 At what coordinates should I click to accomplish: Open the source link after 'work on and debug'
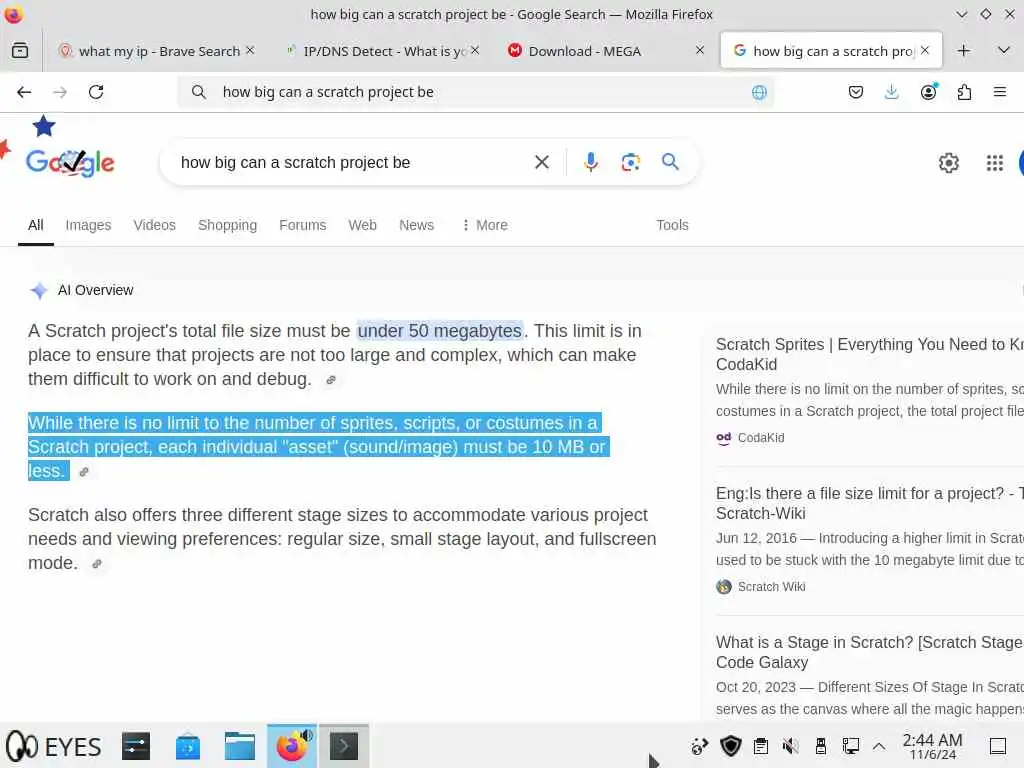point(331,380)
